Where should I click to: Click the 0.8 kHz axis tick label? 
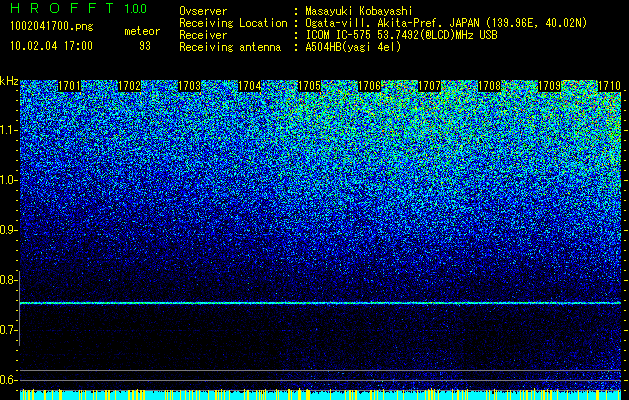click(8, 280)
